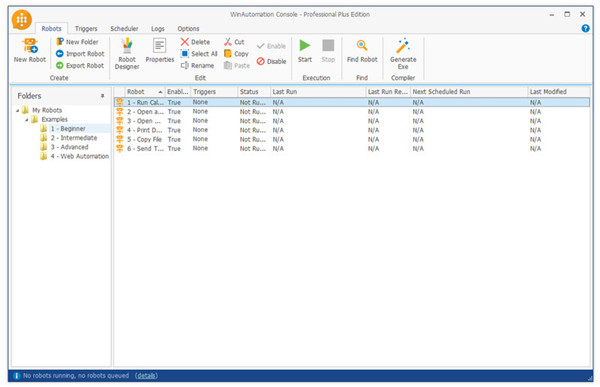600x387 pixels.
Task: Switch to the Scheduler tab
Action: tap(124, 28)
